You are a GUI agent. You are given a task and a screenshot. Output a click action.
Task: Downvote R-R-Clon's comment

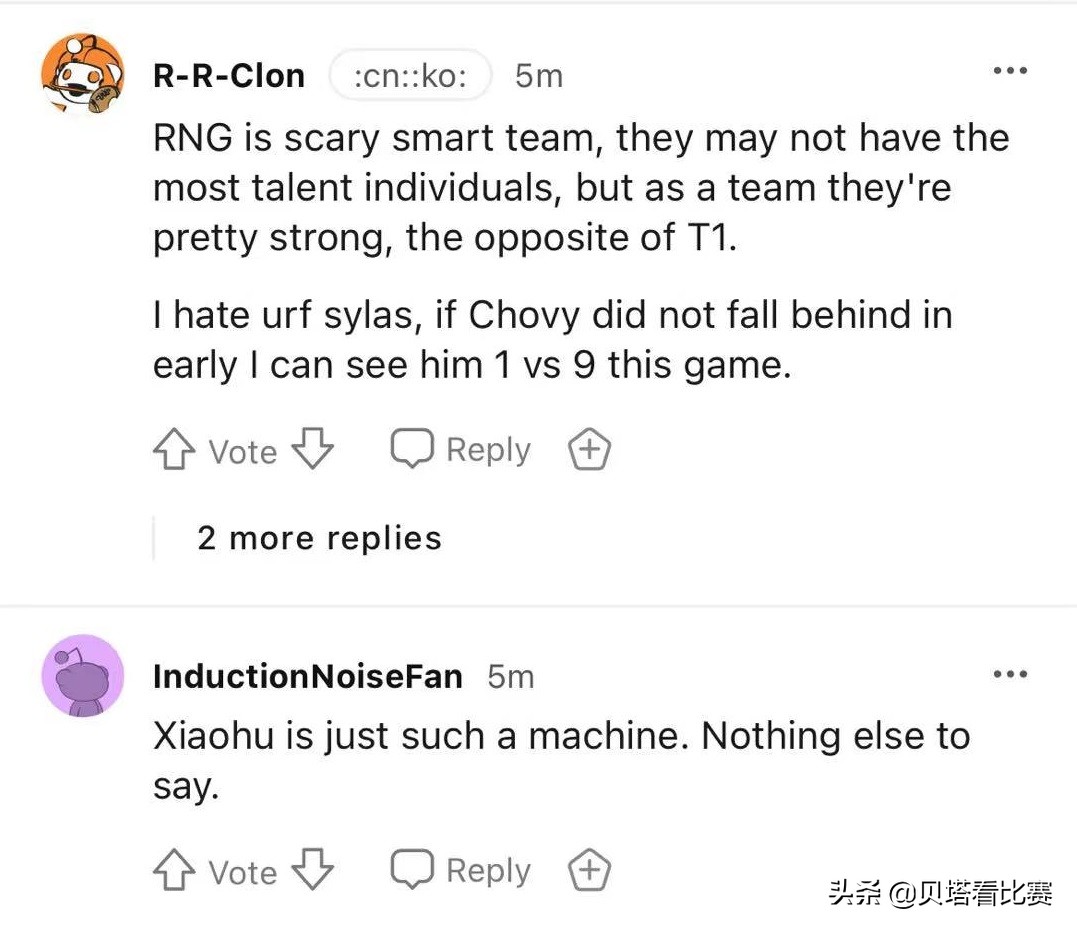click(313, 450)
